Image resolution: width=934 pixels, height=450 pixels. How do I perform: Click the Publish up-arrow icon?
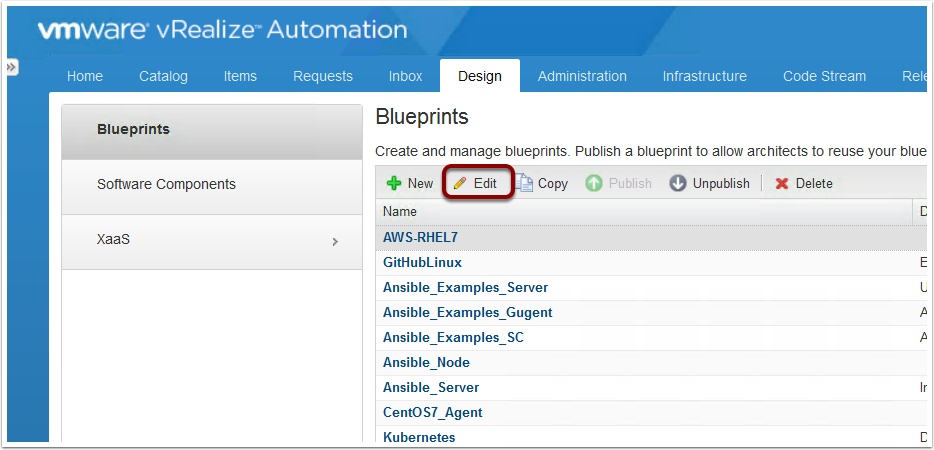[594, 183]
